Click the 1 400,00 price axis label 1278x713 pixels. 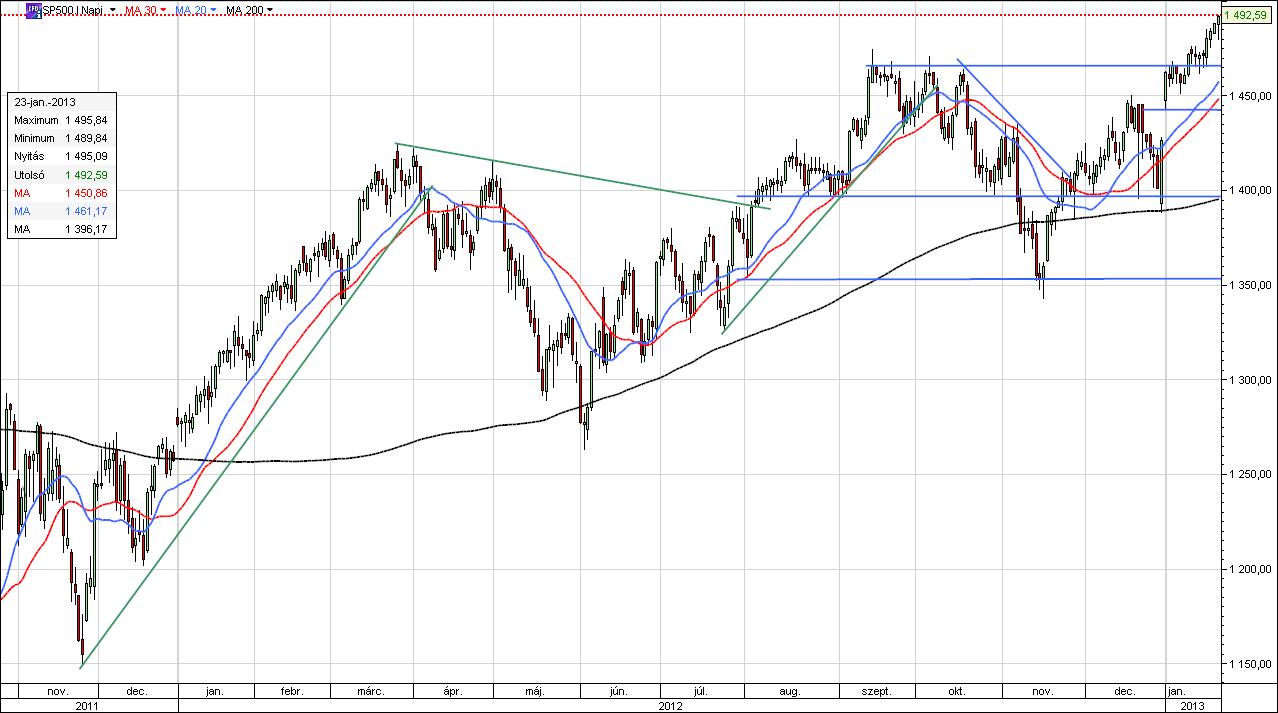pos(1248,190)
